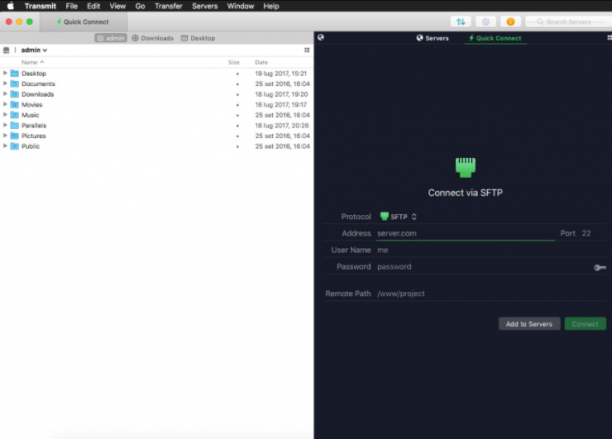This screenshot has height=439, width=612.
Task: Click the User Name field
Action: tap(491, 250)
